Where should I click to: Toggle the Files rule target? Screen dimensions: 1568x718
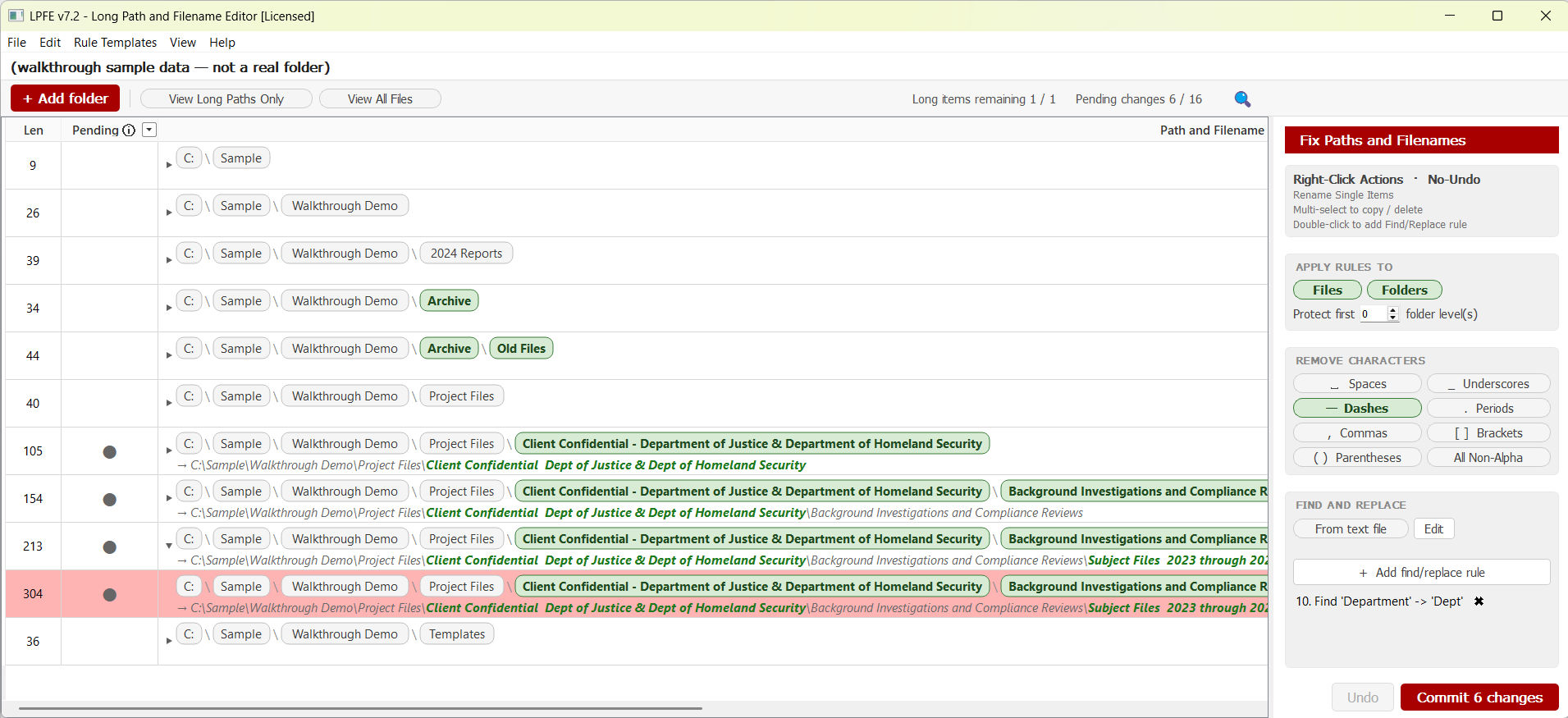point(1327,290)
